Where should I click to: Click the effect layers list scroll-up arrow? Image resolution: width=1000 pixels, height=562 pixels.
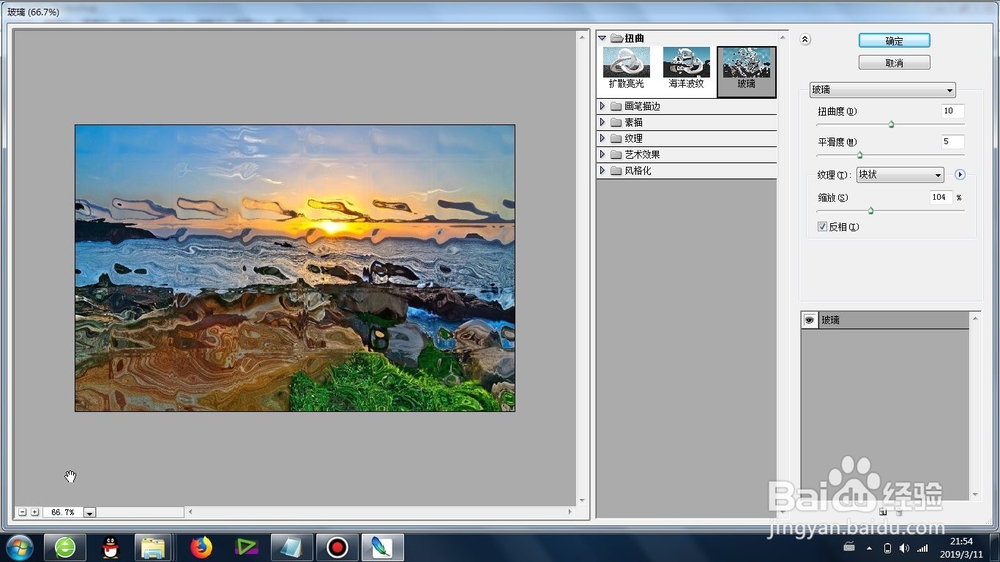(x=974, y=318)
